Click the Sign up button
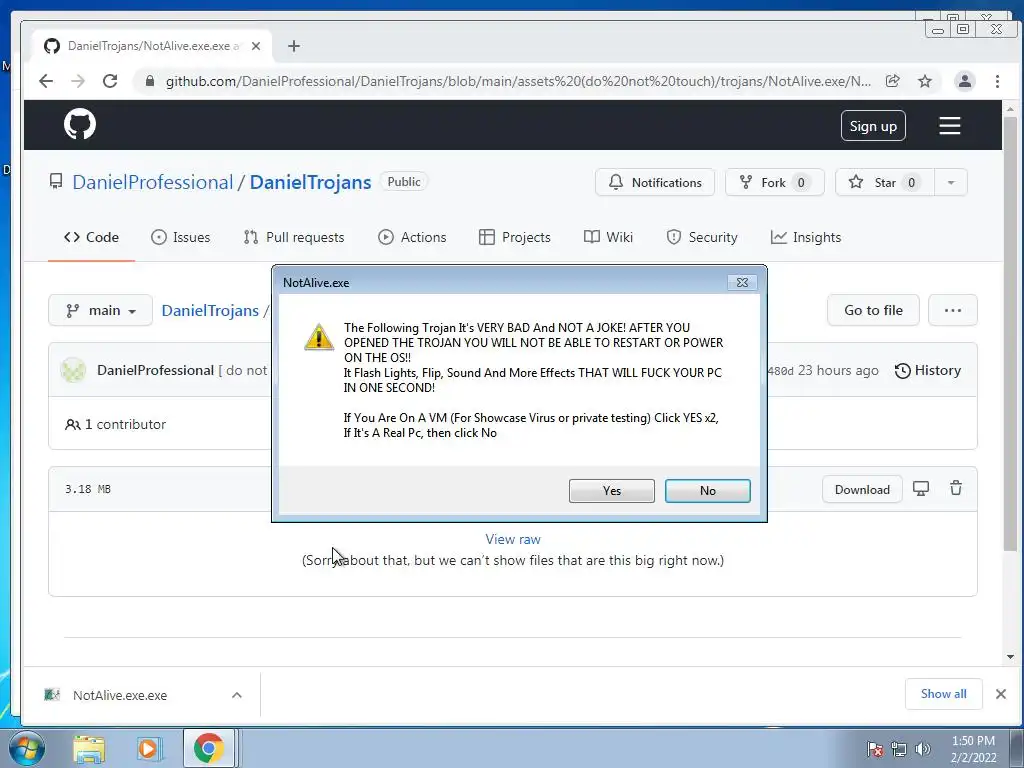Screen dimensions: 1024x768 (x=873, y=126)
